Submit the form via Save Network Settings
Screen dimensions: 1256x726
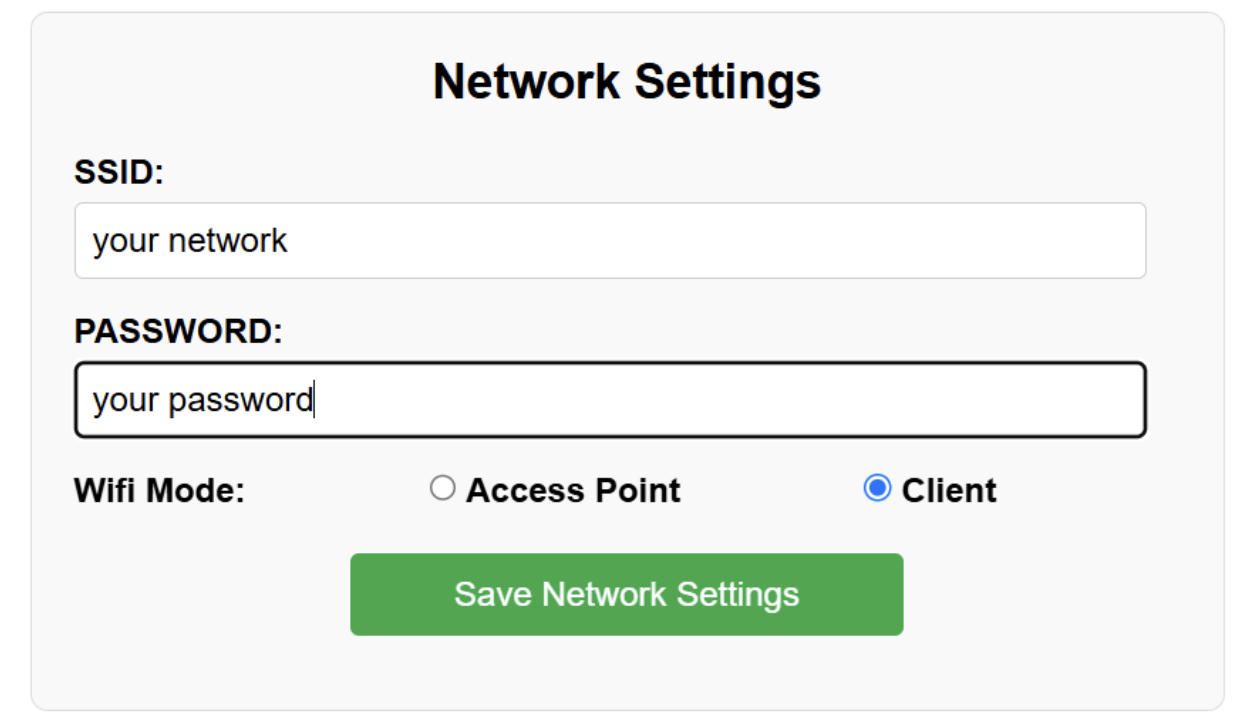[x=626, y=593]
